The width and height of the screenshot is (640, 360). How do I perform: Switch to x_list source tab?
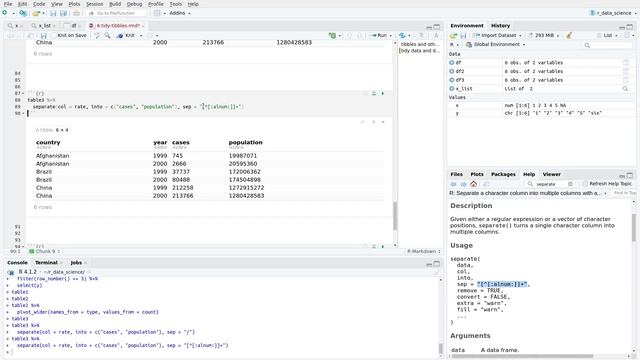click(x=44, y=26)
